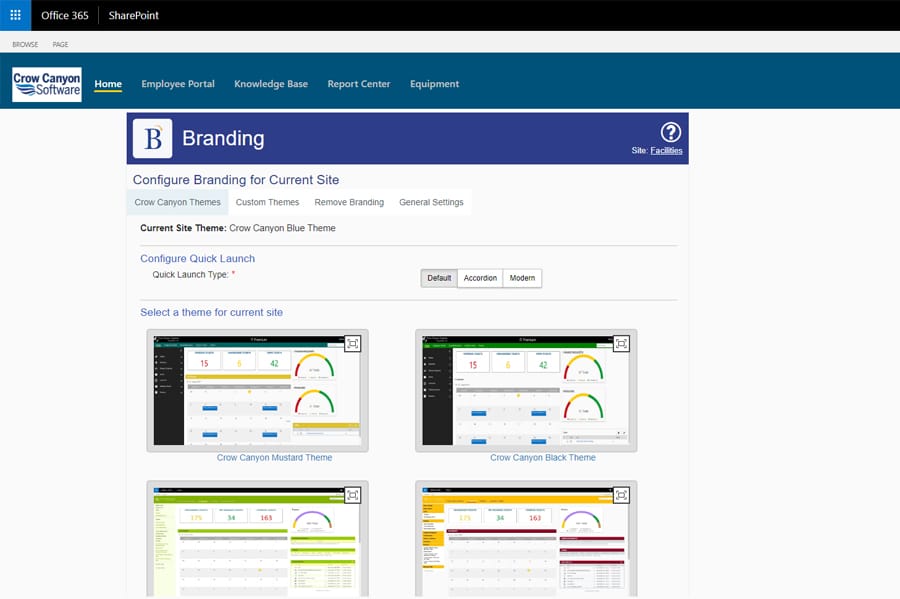Click the Facilities site link
The image size is (900, 599).
[x=666, y=151]
